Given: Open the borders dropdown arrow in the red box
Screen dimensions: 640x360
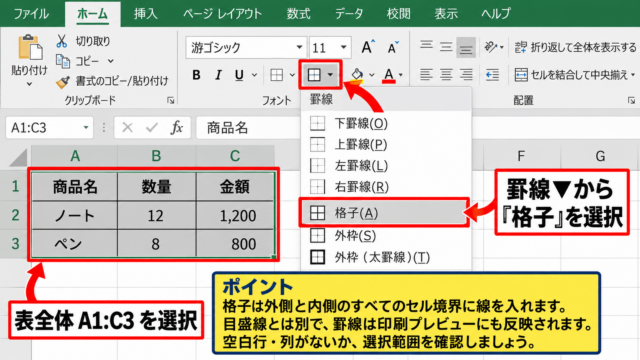Looking at the screenshot, I should coord(330,75).
